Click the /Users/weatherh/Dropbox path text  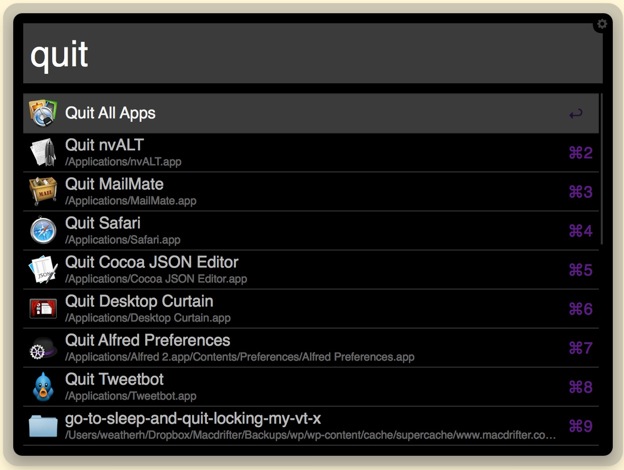coord(311,435)
